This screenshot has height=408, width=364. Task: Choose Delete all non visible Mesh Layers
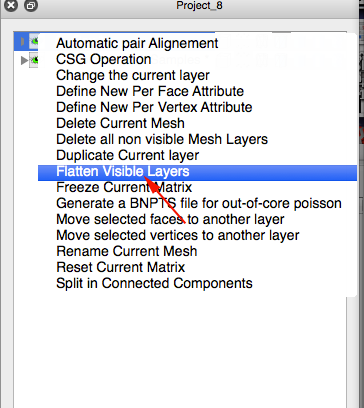click(x=197, y=140)
